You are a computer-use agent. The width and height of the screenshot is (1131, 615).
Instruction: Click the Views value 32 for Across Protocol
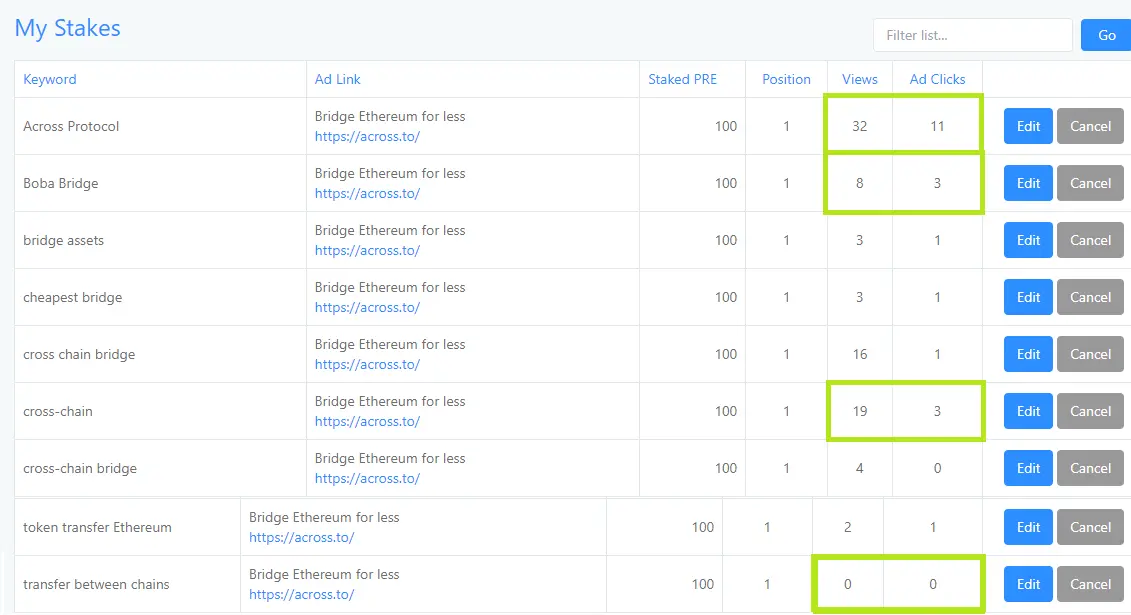click(x=860, y=126)
